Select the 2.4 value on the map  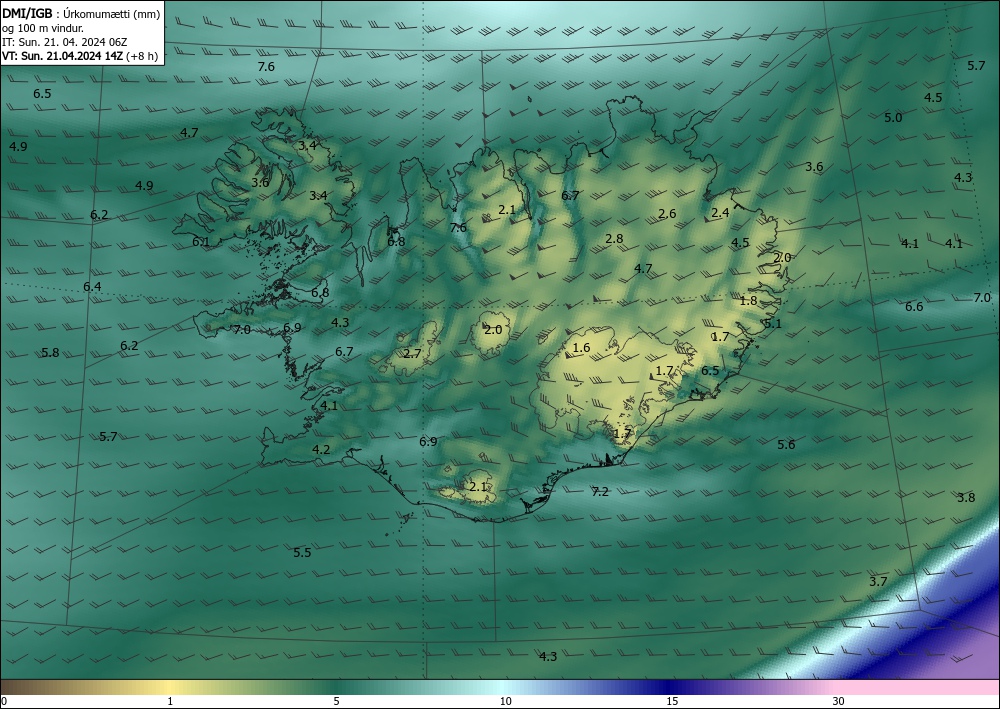click(x=720, y=213)
